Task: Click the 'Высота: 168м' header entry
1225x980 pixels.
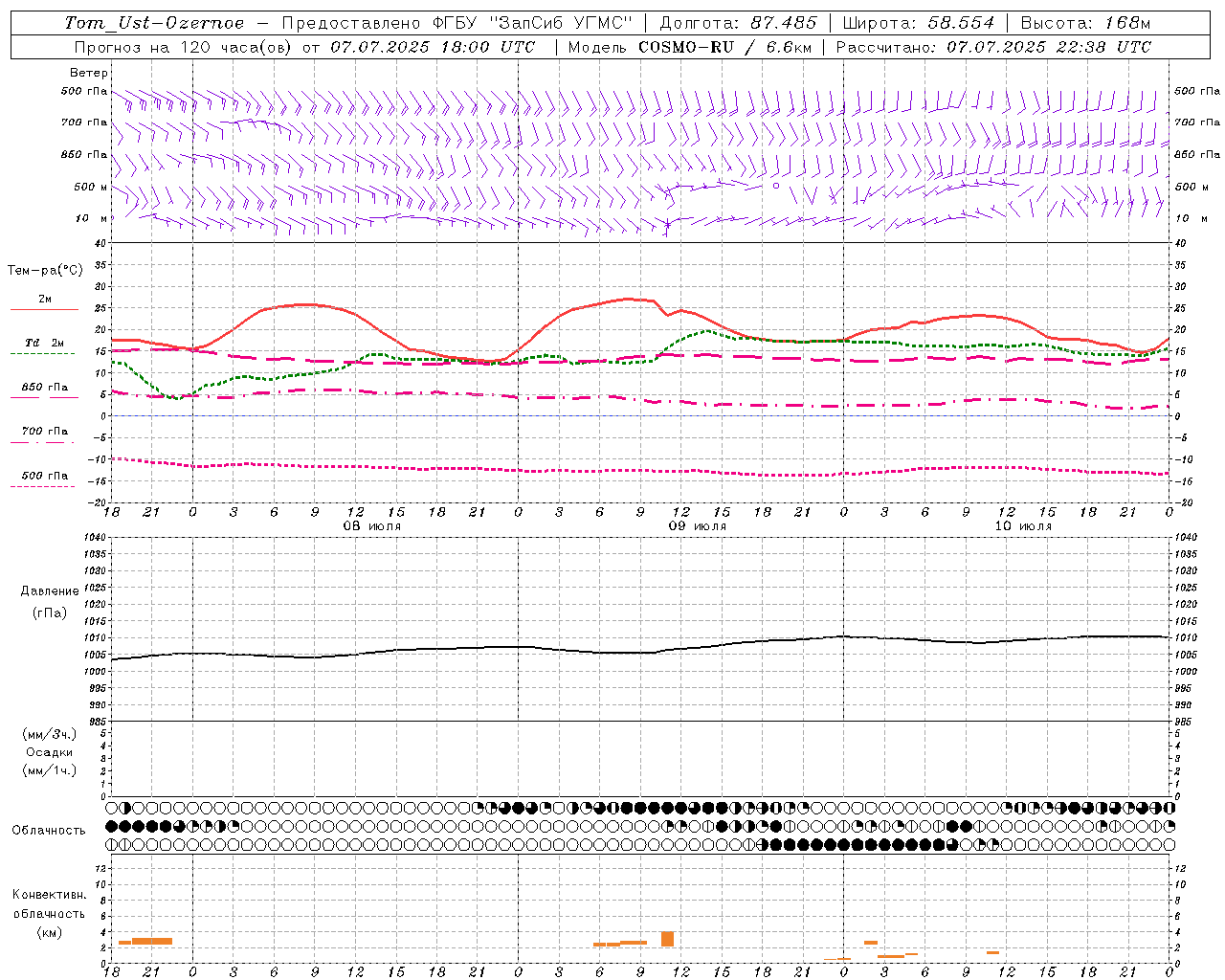Action: tap(1085, 23)
